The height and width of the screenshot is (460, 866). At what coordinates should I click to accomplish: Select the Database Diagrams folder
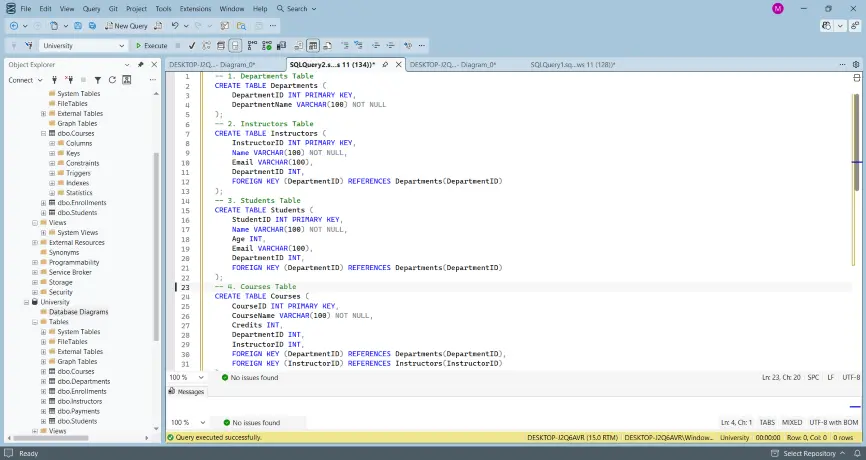pos(78,312)
